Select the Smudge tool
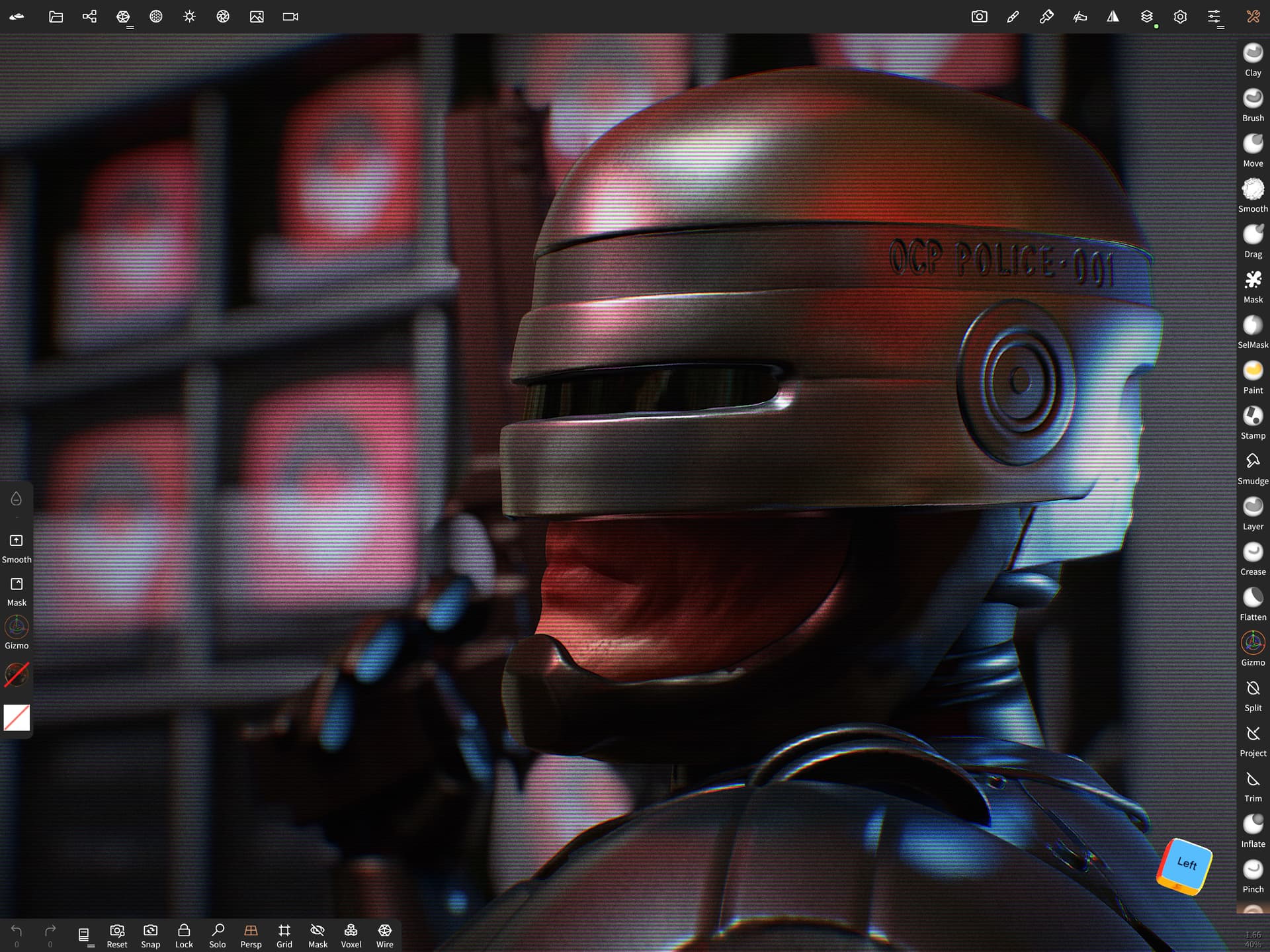Screen dimensions: 1270x952 pyautogui.click(x=1253, y=468)
